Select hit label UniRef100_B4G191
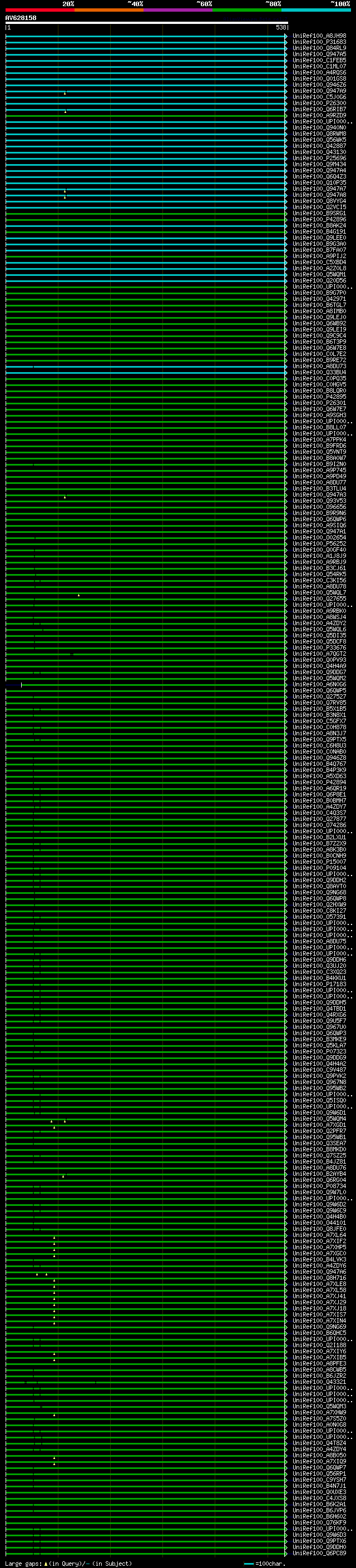Image resolution: width=356 pixels, height=1568 pixels. coord(319,231)
